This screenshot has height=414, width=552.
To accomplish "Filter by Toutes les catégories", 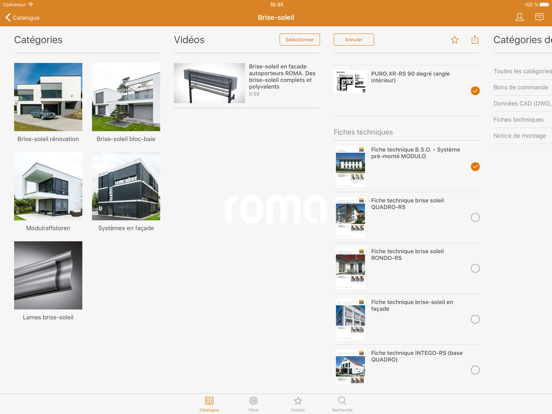I will [522, 71].
